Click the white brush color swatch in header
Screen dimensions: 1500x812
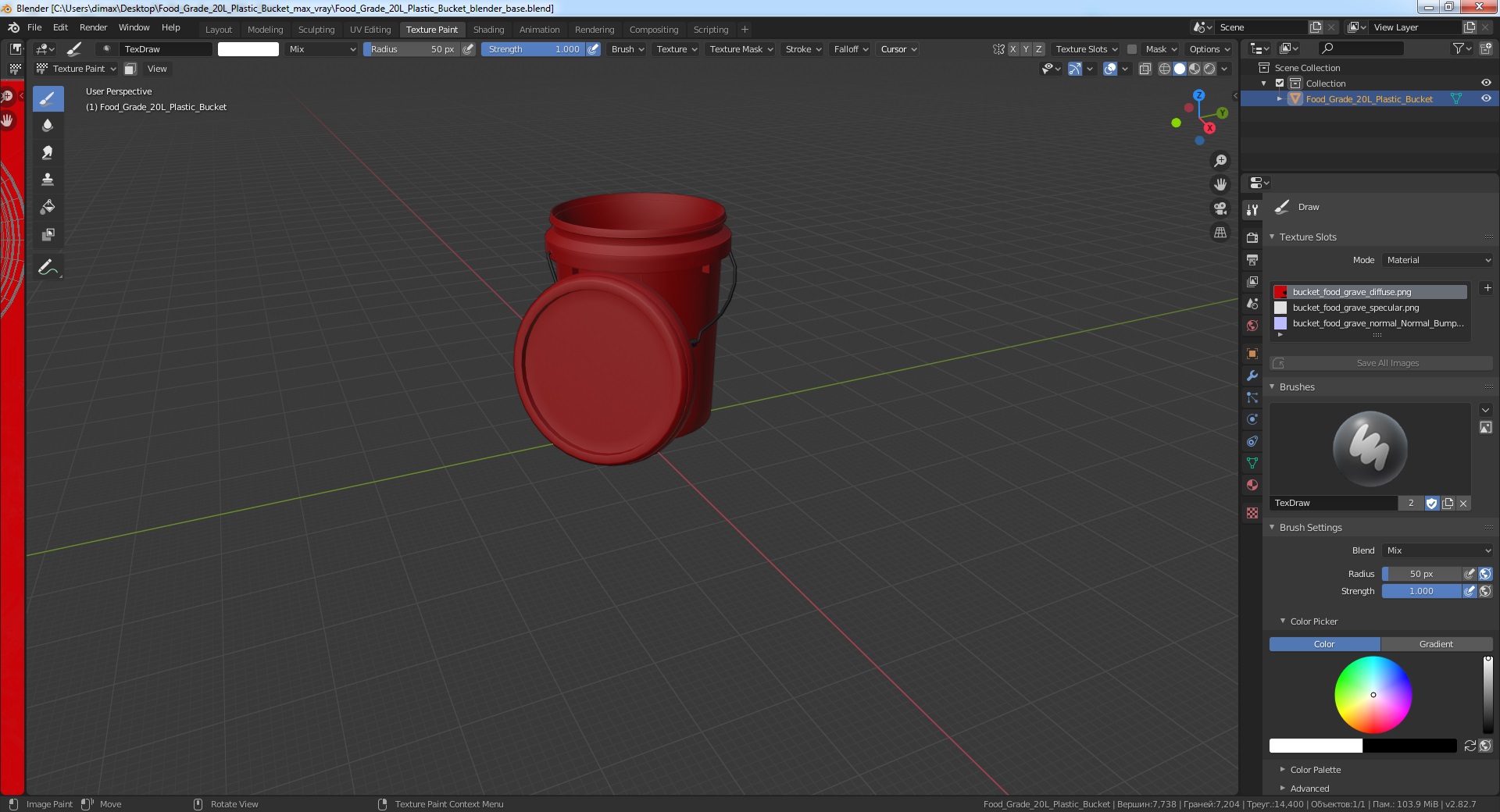tap(248, 49)
